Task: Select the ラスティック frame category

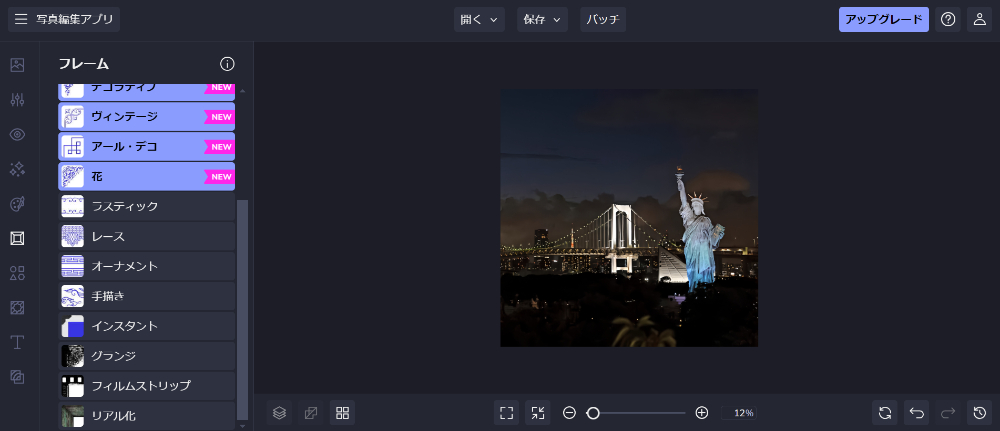Action: (x=147, y=207)
